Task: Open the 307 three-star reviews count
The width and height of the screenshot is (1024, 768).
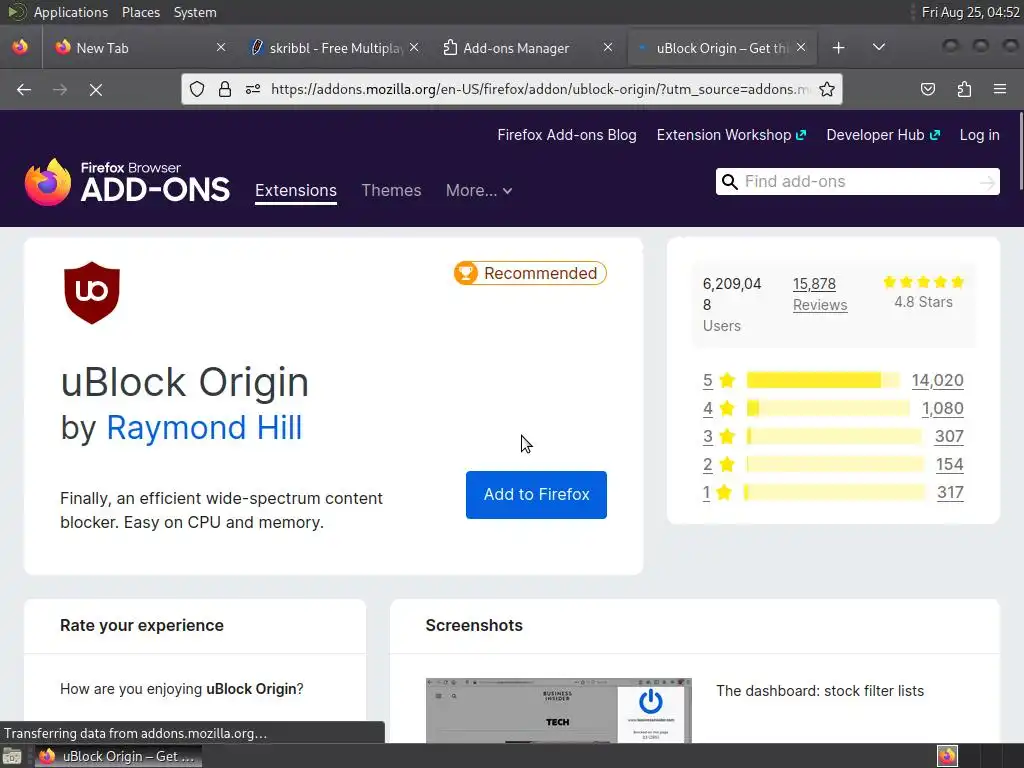Action: coord(949,436)
